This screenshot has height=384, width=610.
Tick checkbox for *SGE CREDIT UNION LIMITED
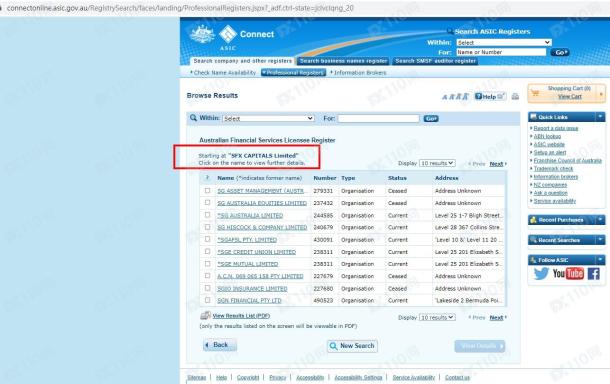207,251
